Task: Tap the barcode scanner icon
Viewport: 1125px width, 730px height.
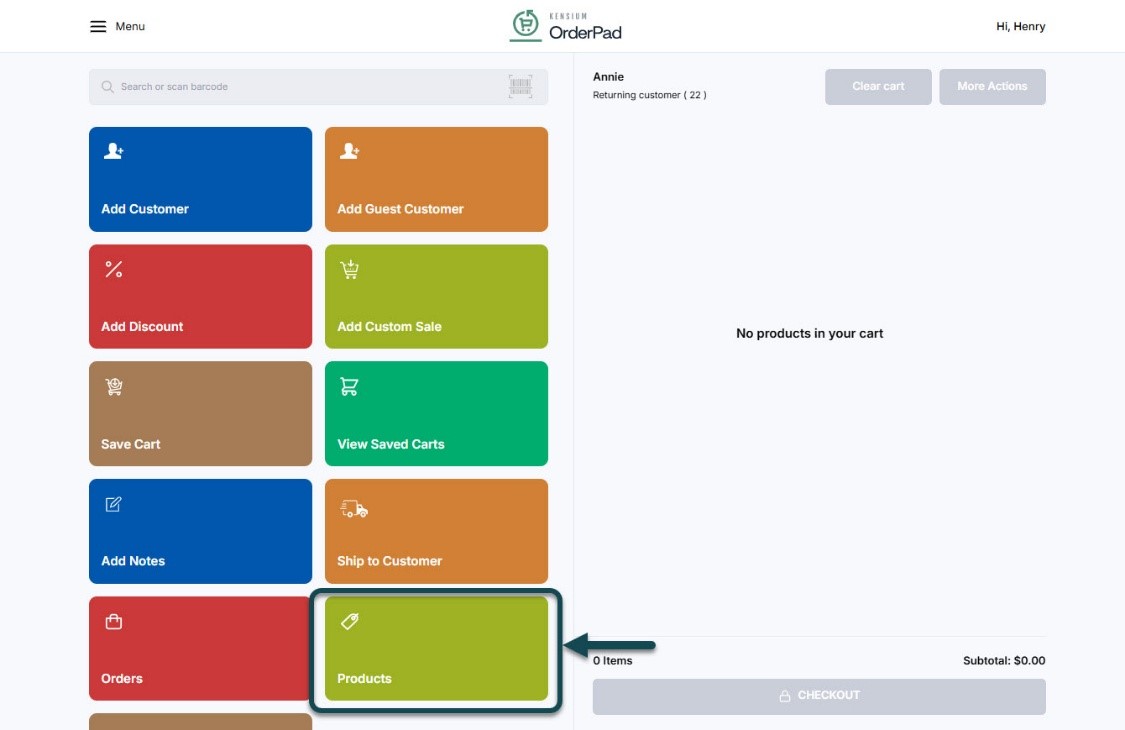Action: (520, 86)
